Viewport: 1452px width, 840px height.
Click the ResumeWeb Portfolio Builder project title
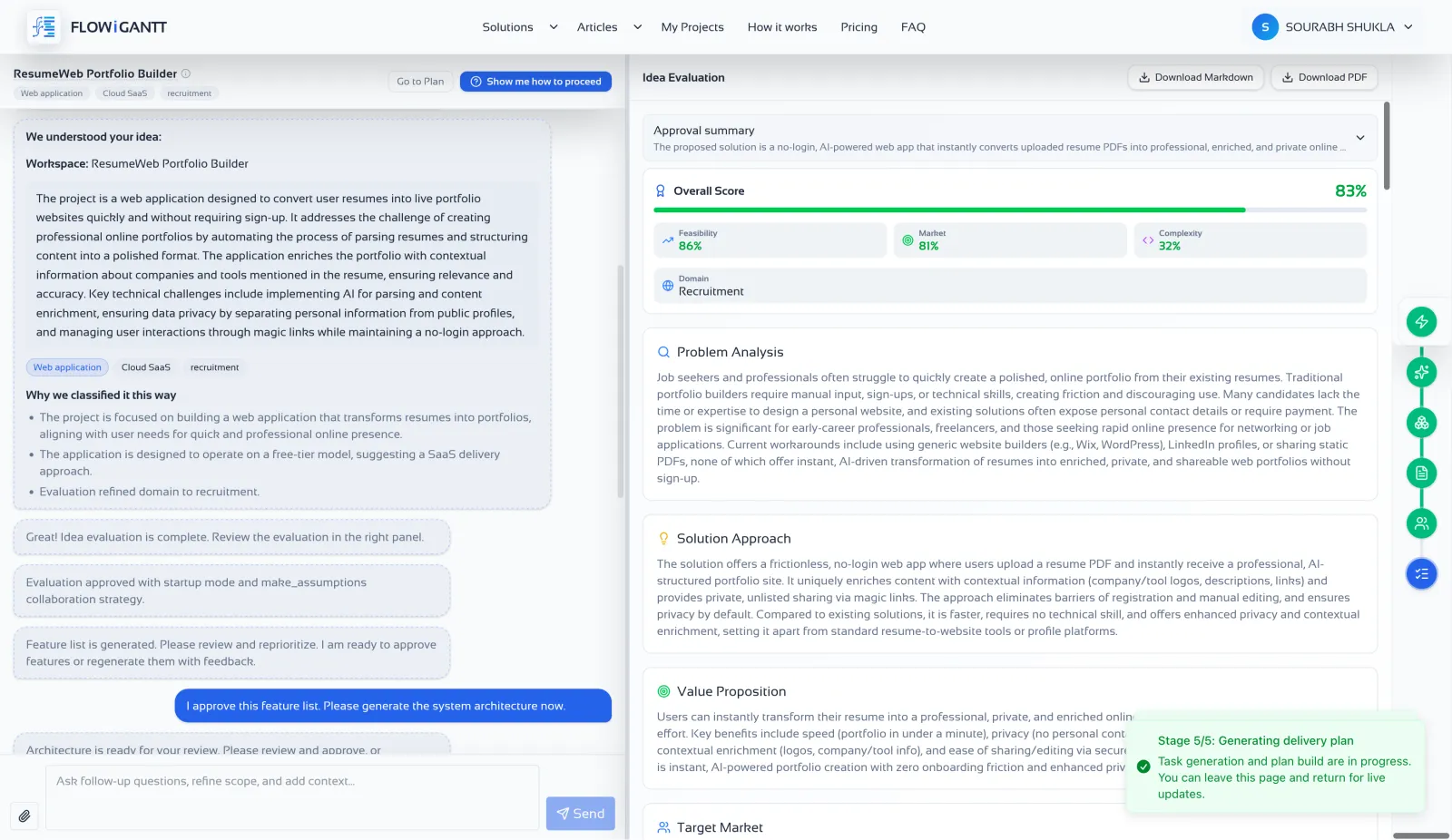(95, 73)
